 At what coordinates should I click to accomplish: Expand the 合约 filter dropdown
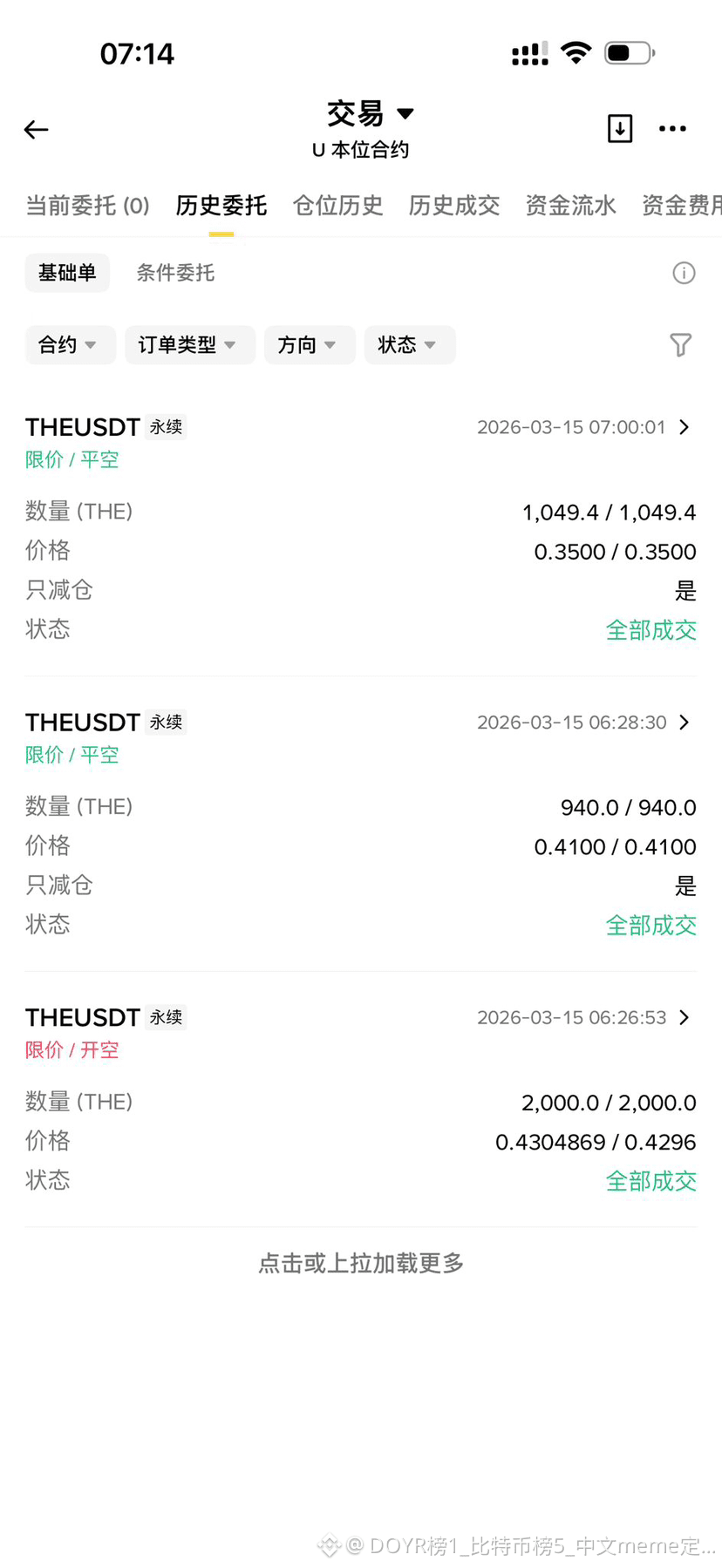(70, 345)
